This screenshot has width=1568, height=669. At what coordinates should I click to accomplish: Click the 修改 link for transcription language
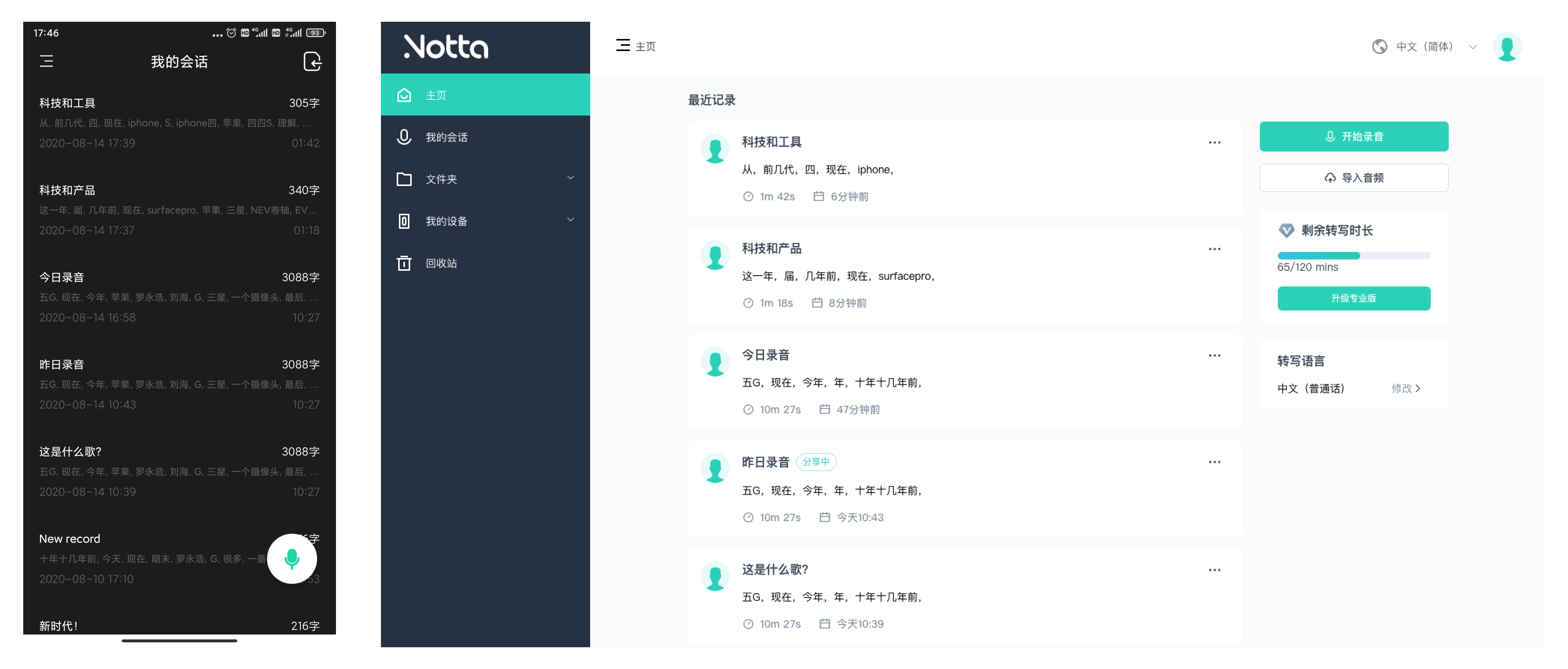pos(1405,388)
